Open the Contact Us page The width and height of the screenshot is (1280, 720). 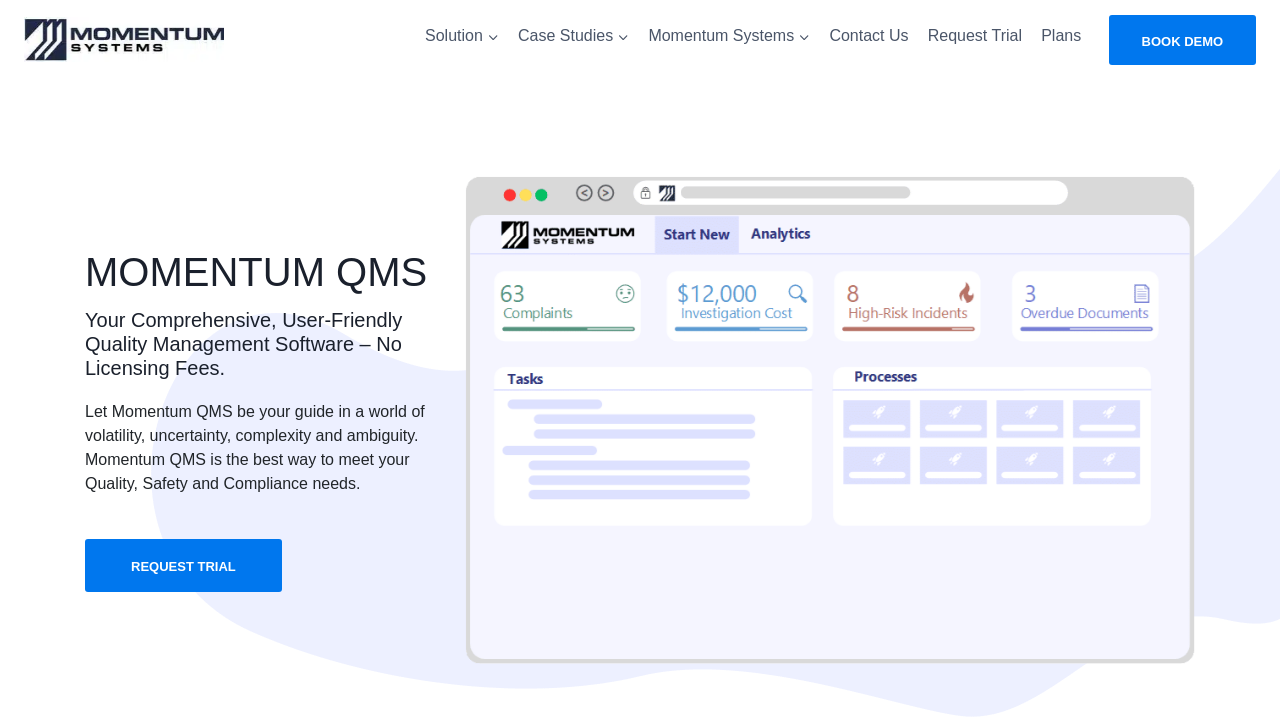pyautogui.click(x=868, y=36)
